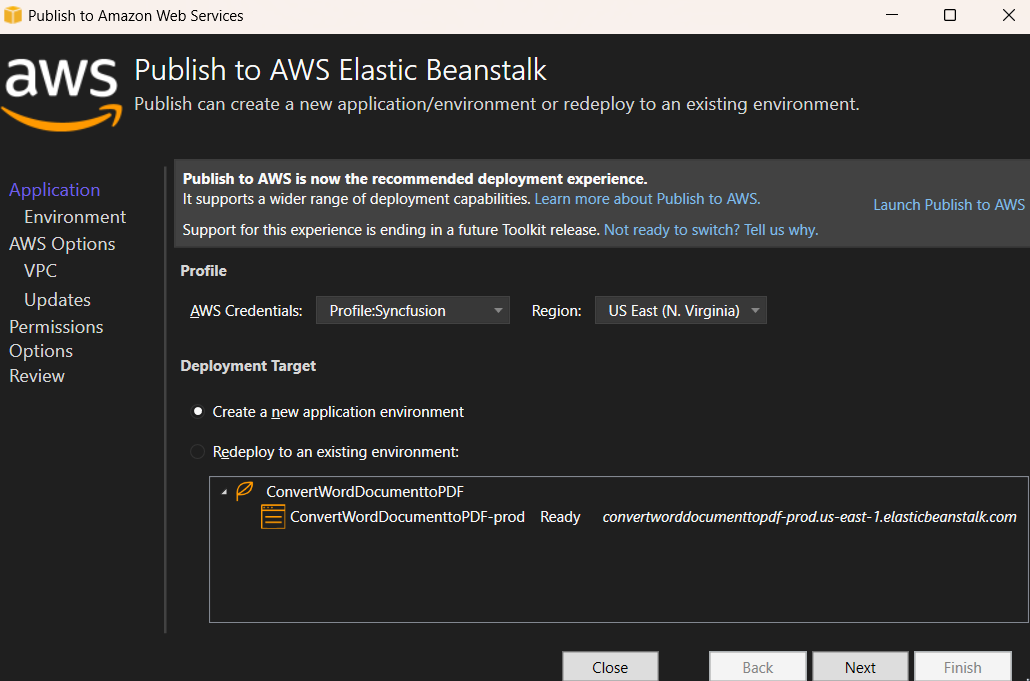Close the window with the title bar X
1030x681 pixels.
click(x=1009, y=15)
